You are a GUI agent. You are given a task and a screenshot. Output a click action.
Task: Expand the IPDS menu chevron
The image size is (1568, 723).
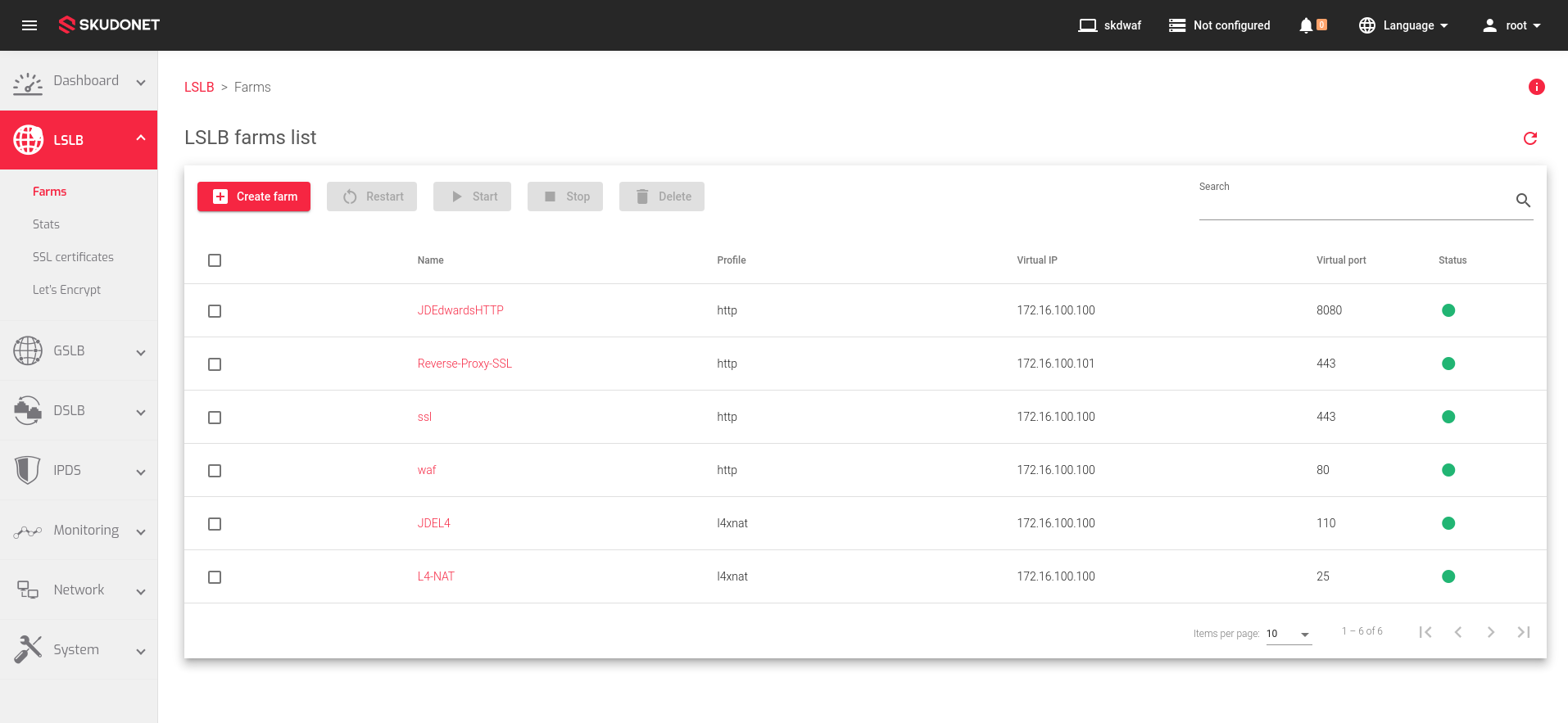[141, 472]
